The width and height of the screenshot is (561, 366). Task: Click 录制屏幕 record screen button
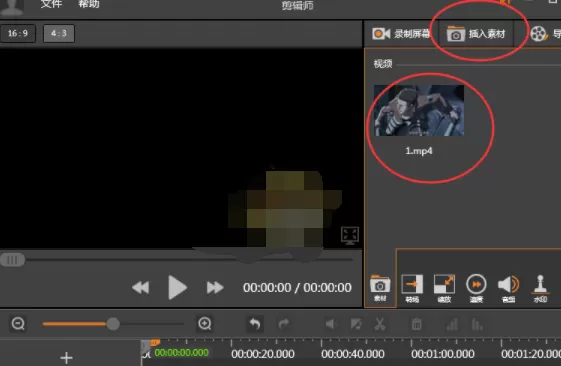(x=401, y=34)
